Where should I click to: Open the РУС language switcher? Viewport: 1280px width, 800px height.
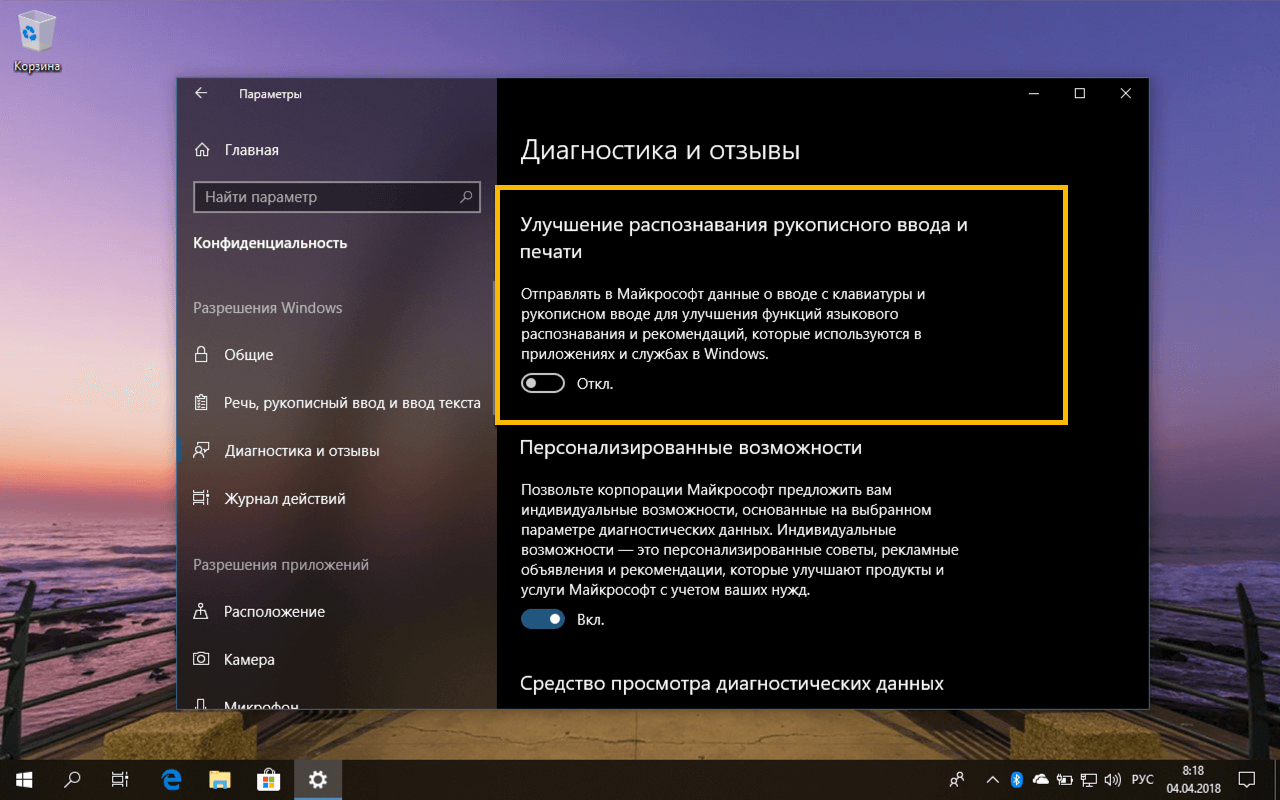click(x=1144, y=779)
